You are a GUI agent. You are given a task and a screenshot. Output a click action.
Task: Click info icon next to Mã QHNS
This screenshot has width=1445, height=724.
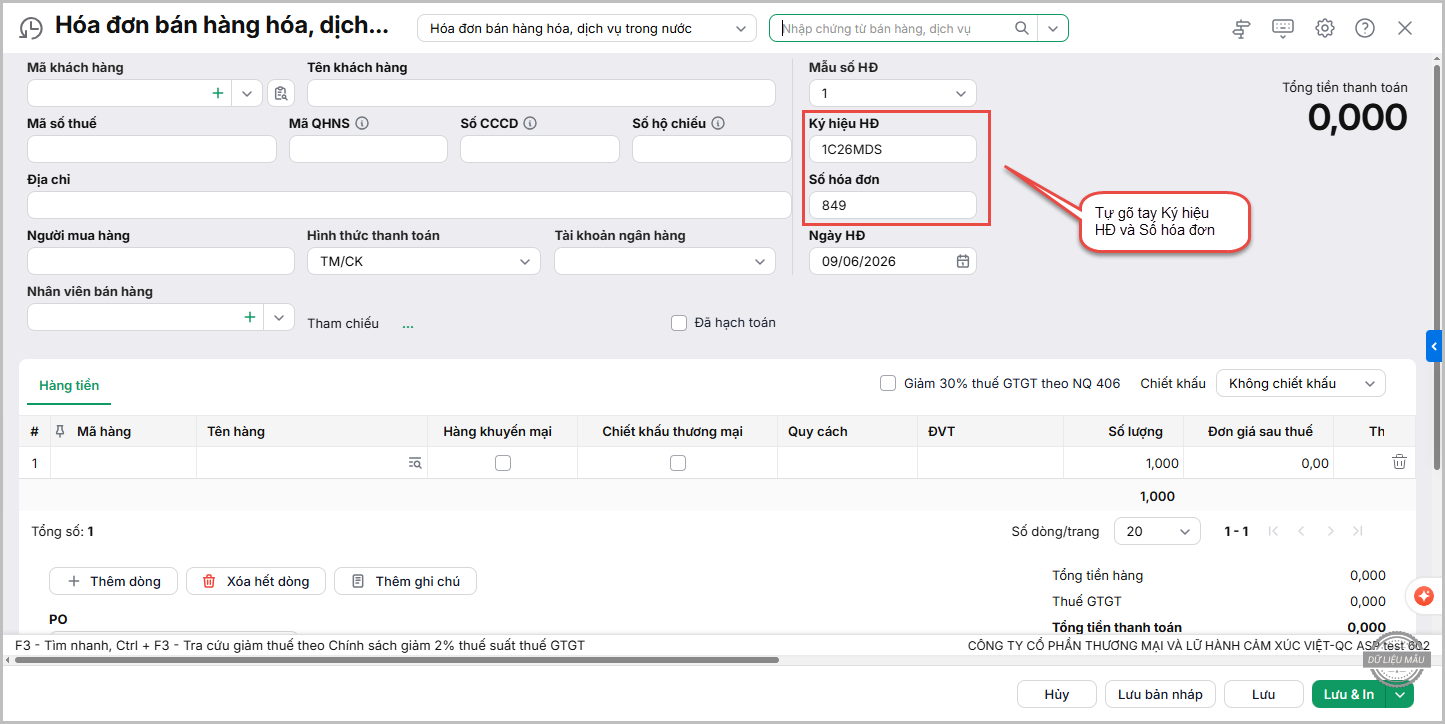[362, 123]
